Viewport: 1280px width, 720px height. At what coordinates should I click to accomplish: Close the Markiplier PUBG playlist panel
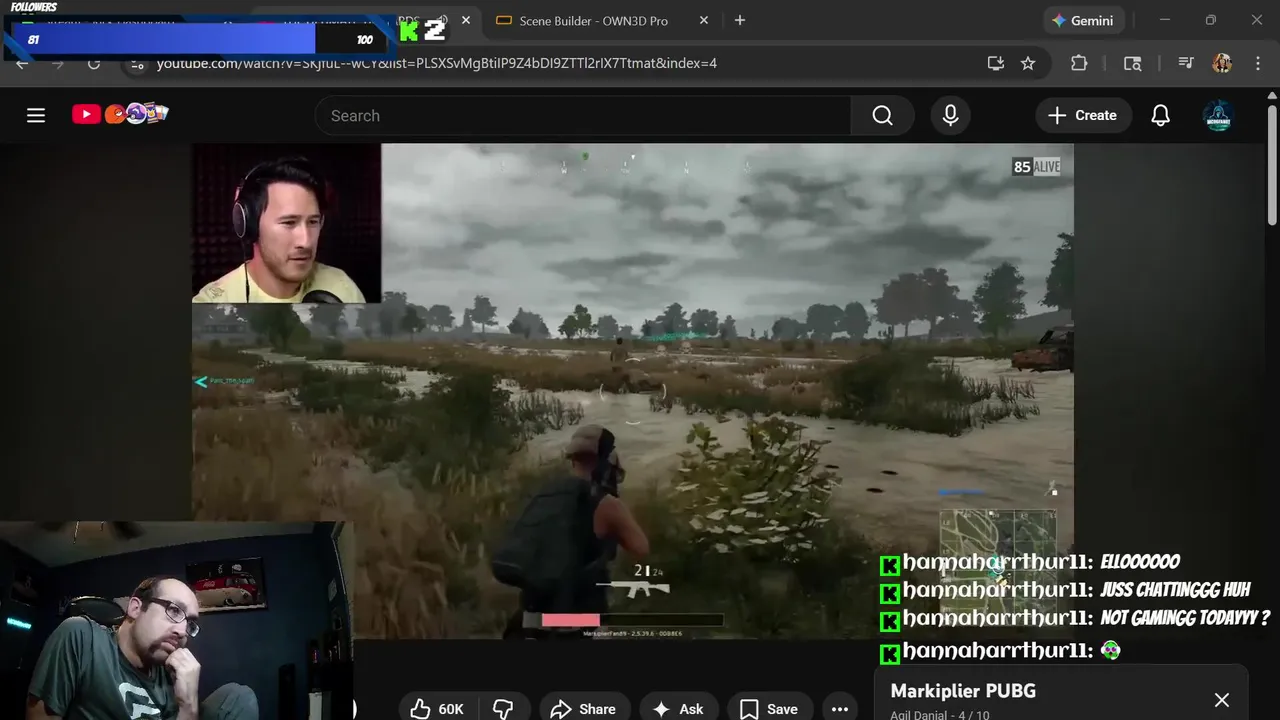[x=1222, y=700]
